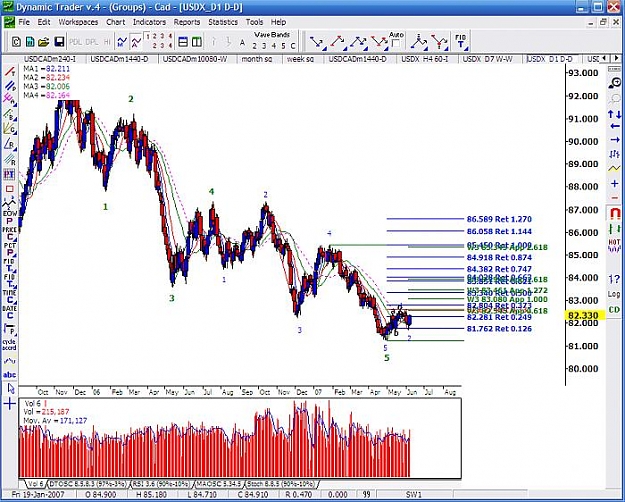Click the 86.589 Ret 1.270 level label
625x502 pixels.
pos(499,219)
